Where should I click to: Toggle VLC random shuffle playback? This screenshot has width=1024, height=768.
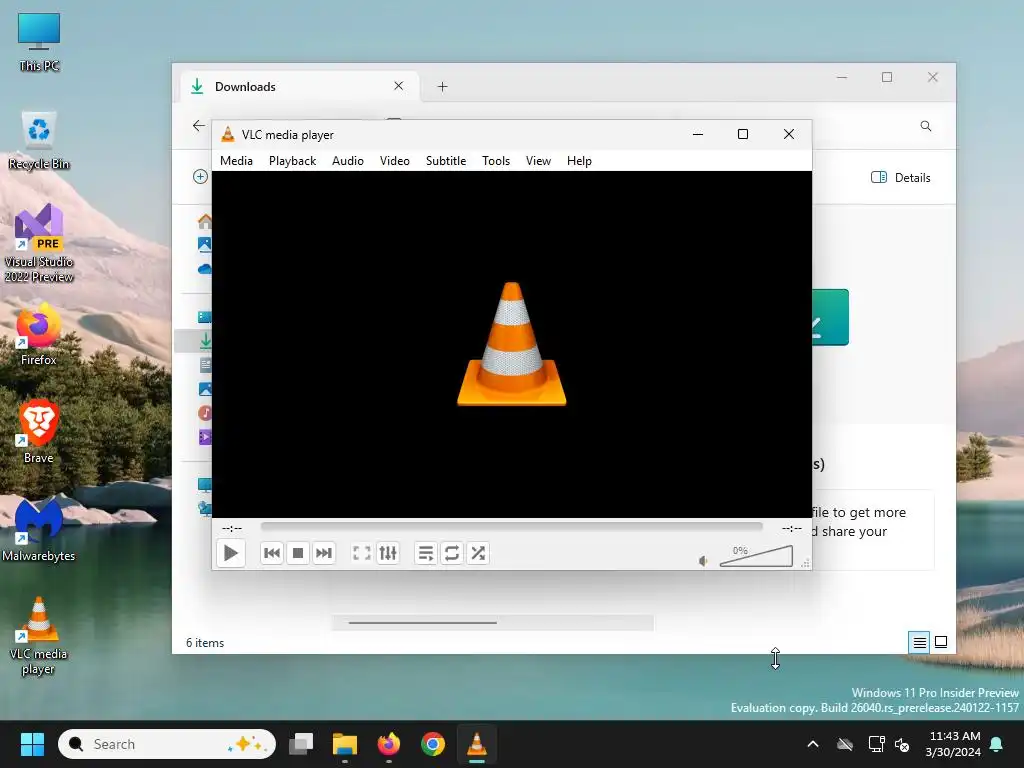tap(478, 553)
